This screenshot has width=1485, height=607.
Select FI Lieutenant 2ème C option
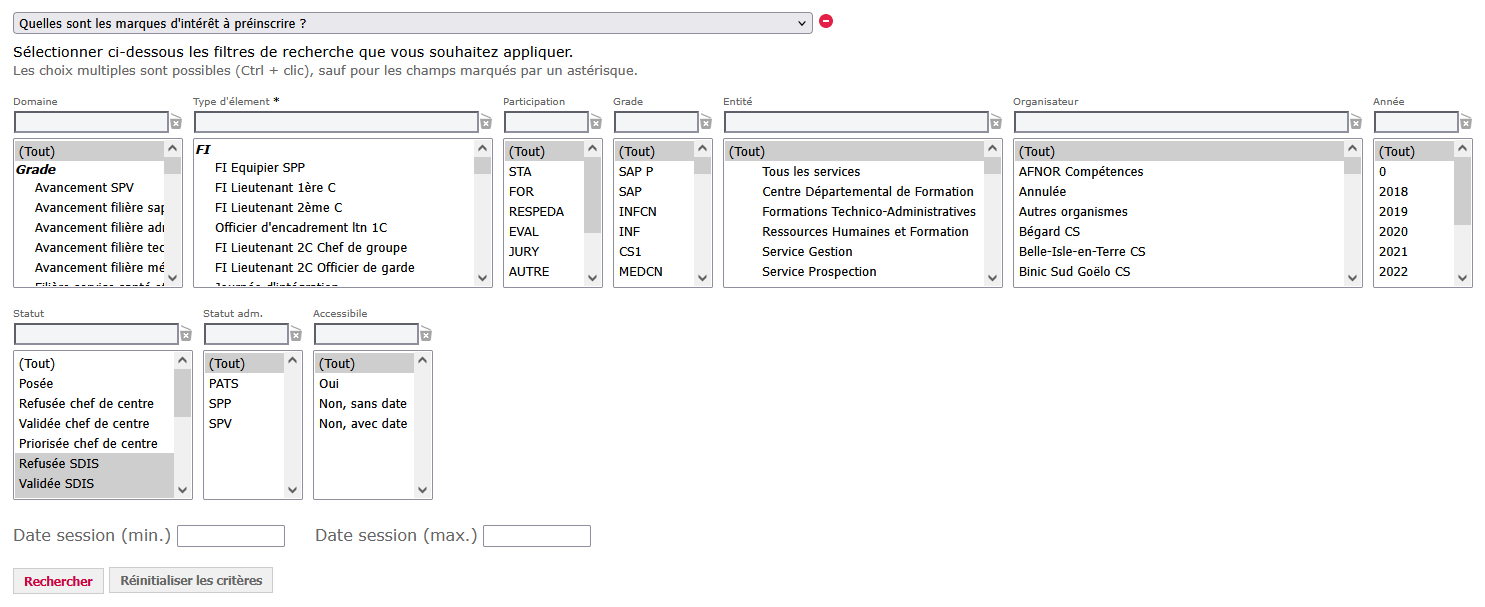(x=335, y=208)
